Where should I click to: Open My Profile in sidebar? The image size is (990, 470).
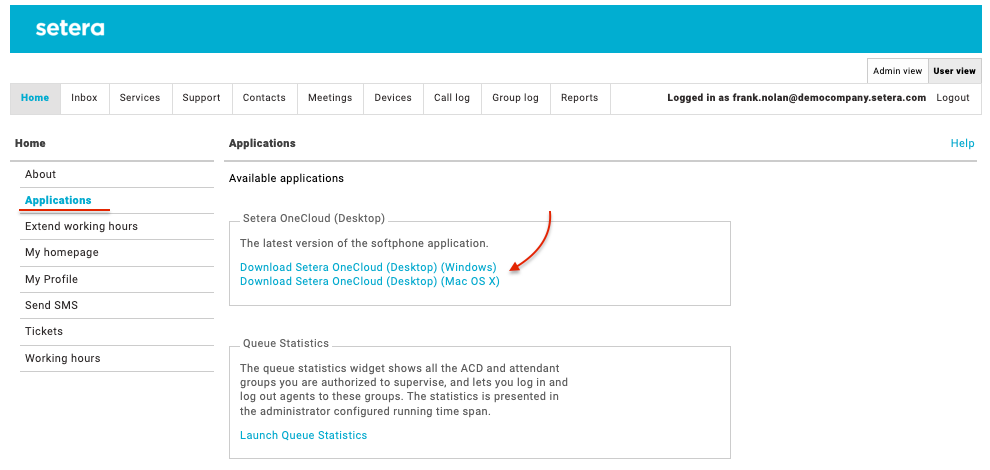117,279
